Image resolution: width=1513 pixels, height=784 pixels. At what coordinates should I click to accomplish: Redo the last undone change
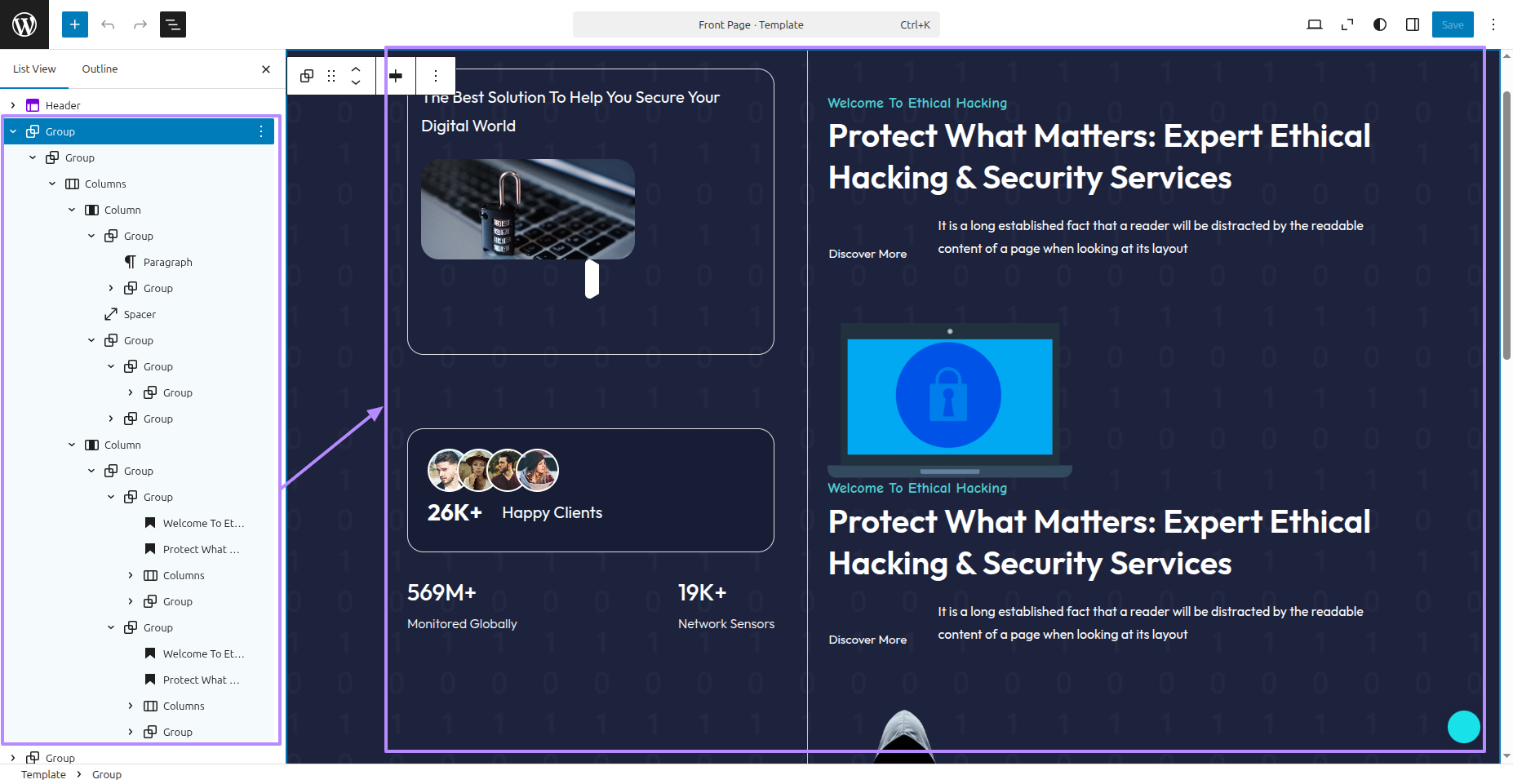point(140,24)
